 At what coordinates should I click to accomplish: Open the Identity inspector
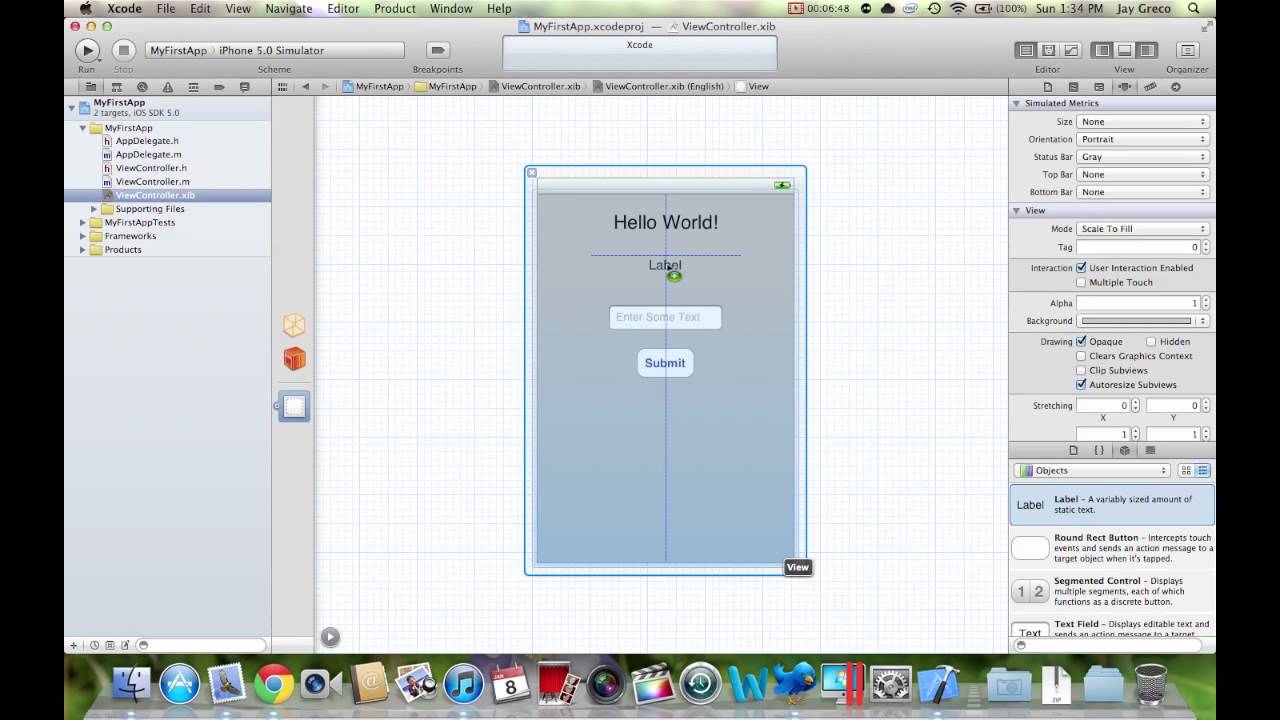(x=1099, y=87)
